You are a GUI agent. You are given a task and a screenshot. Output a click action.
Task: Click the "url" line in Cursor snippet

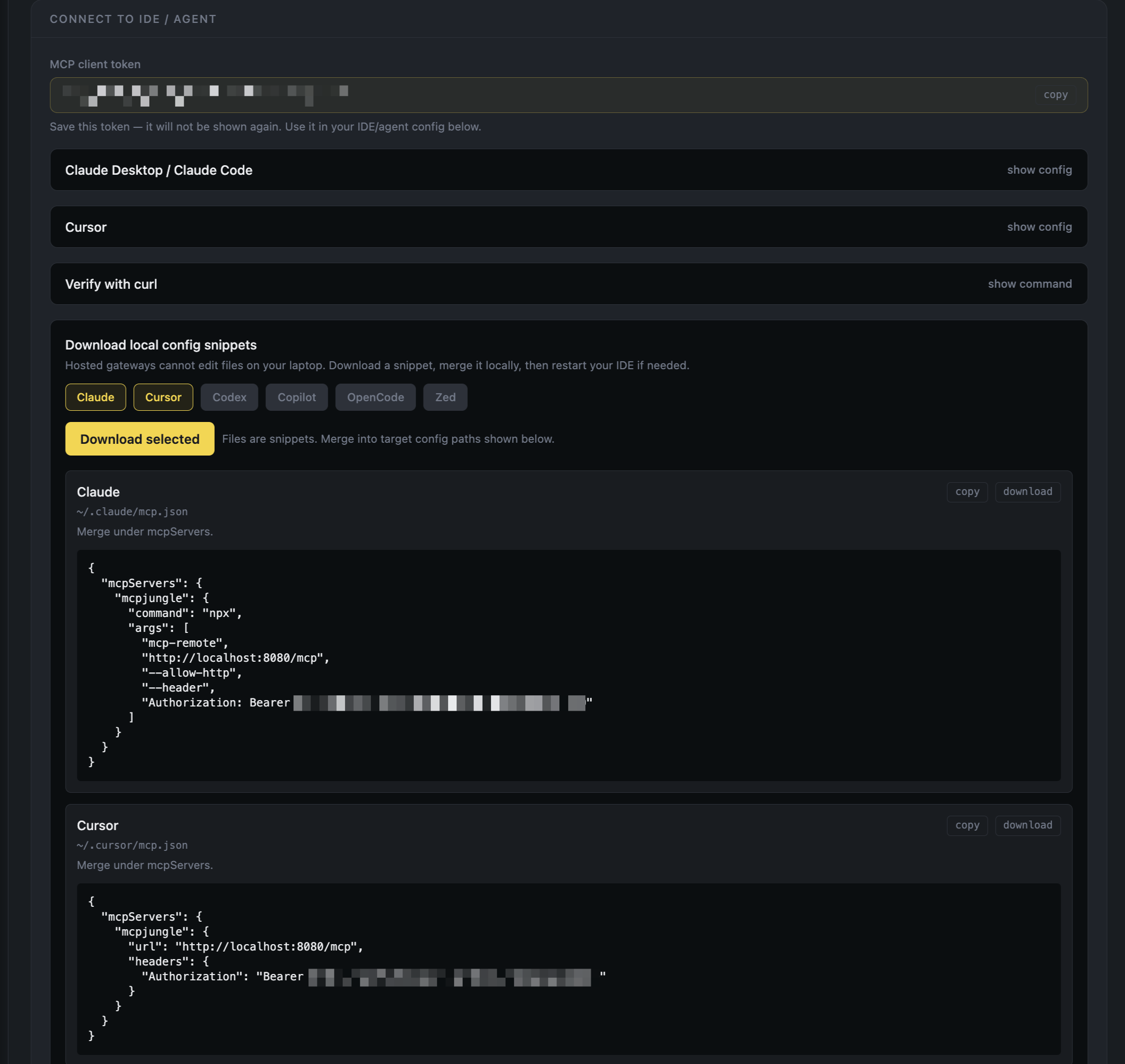246,947
